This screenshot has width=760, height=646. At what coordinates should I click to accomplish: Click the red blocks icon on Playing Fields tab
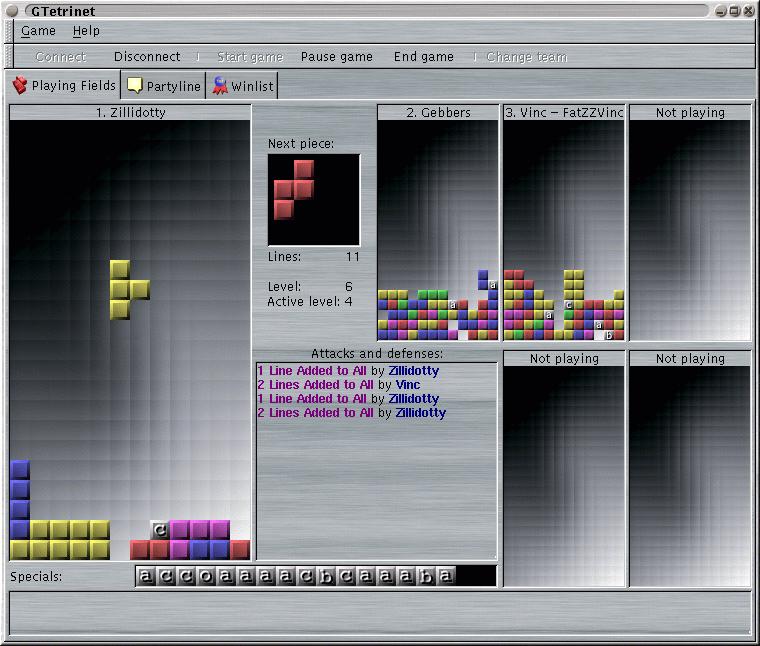coord(20,86)
